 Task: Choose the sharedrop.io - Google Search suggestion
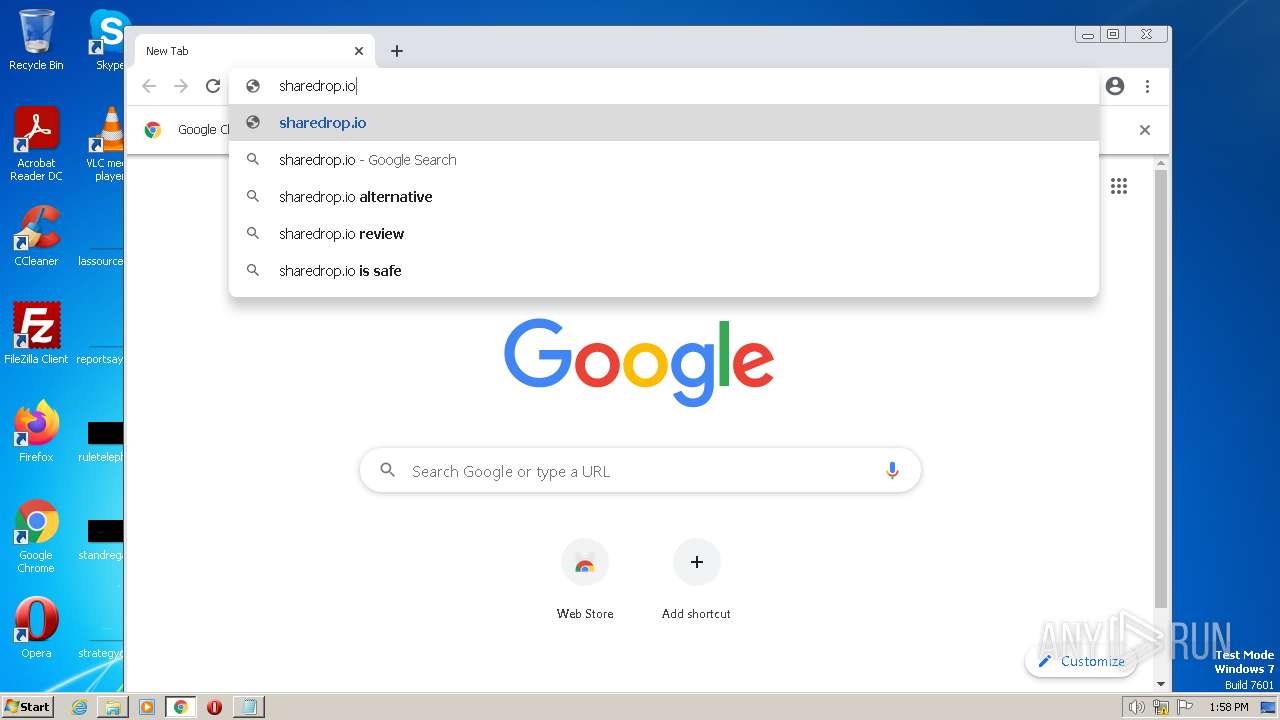(x=664, y=160)
